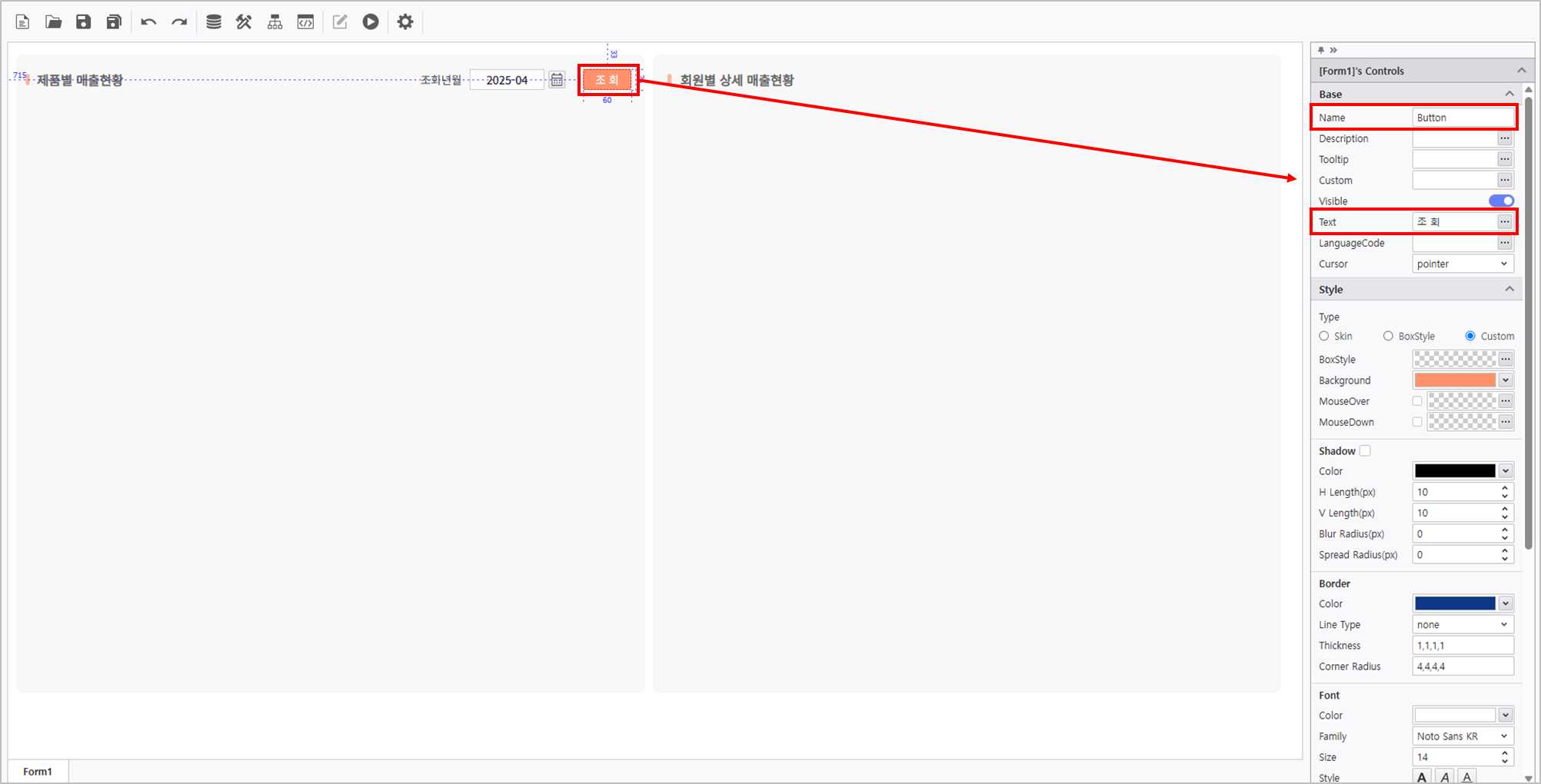Click the New document icon in toolbar
Image resolution: width=1541 pixels, height=784 pixels.
click(22, 22)
